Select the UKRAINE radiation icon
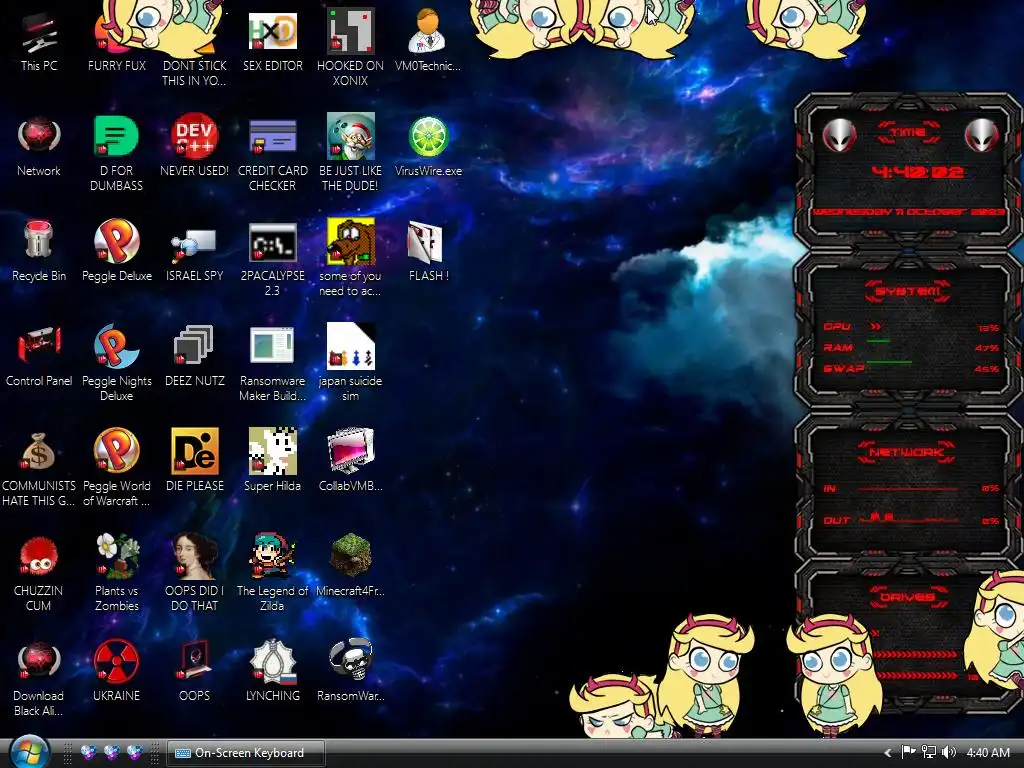Viewport: 1024px width, 768px height. click(116, 661)
